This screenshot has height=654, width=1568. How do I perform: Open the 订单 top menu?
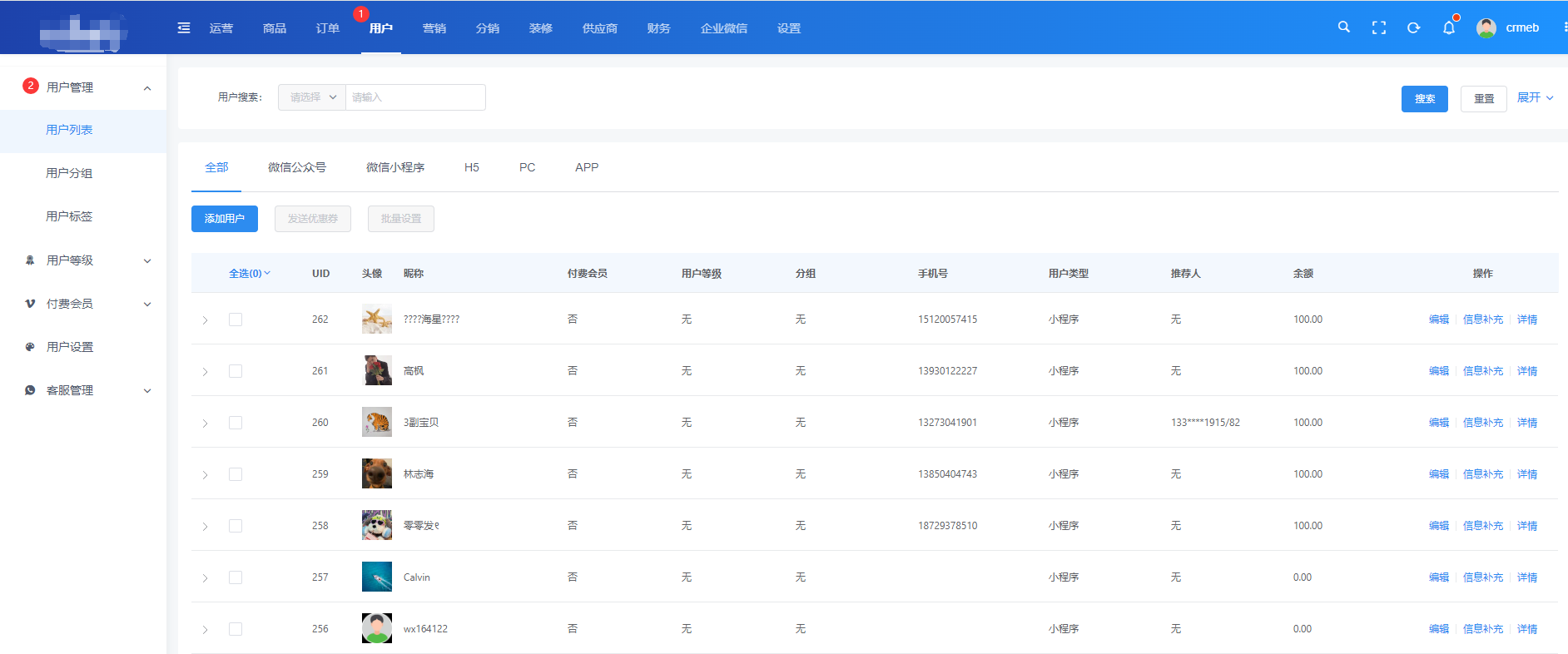coord(328,28)
